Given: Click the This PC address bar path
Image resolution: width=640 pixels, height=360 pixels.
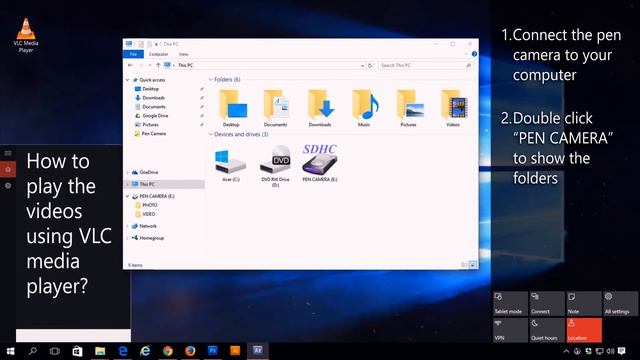Looking at the screenshot, I should [185, 65].
